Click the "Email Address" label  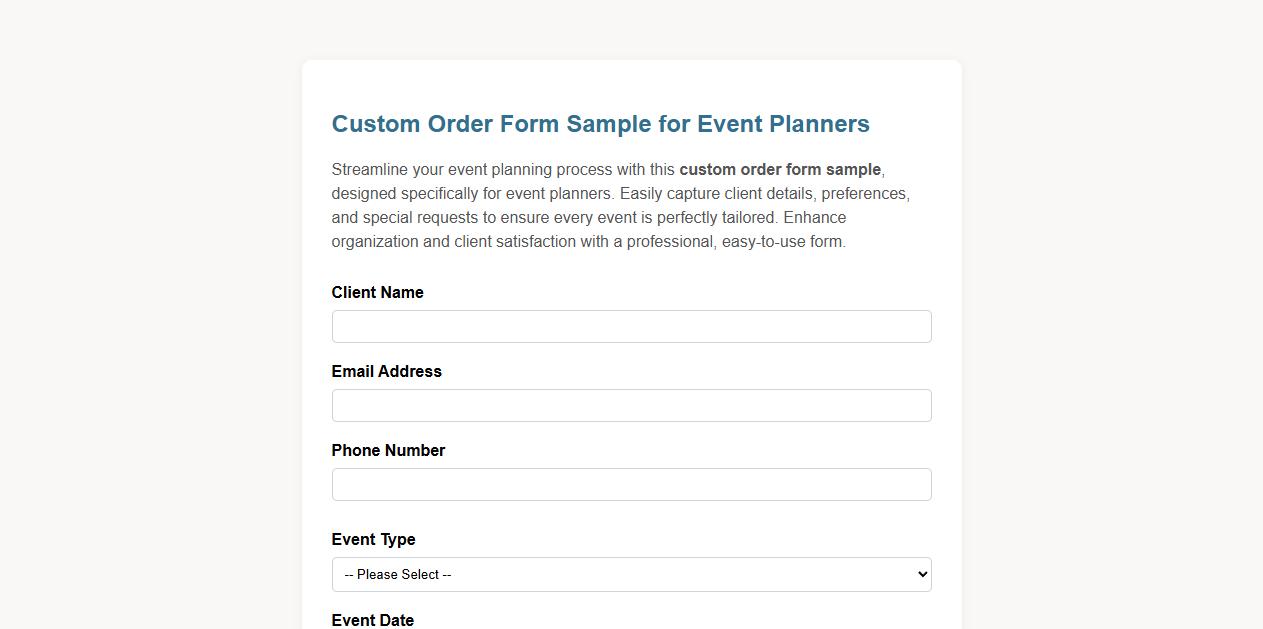tap(386, 371)
